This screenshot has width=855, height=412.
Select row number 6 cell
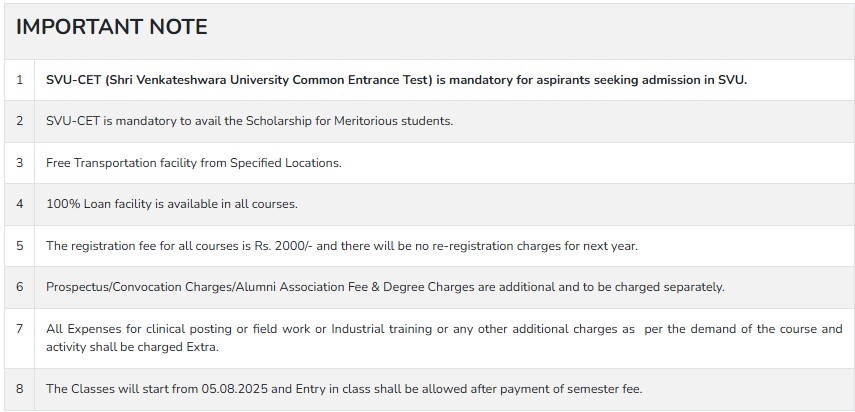20,287
